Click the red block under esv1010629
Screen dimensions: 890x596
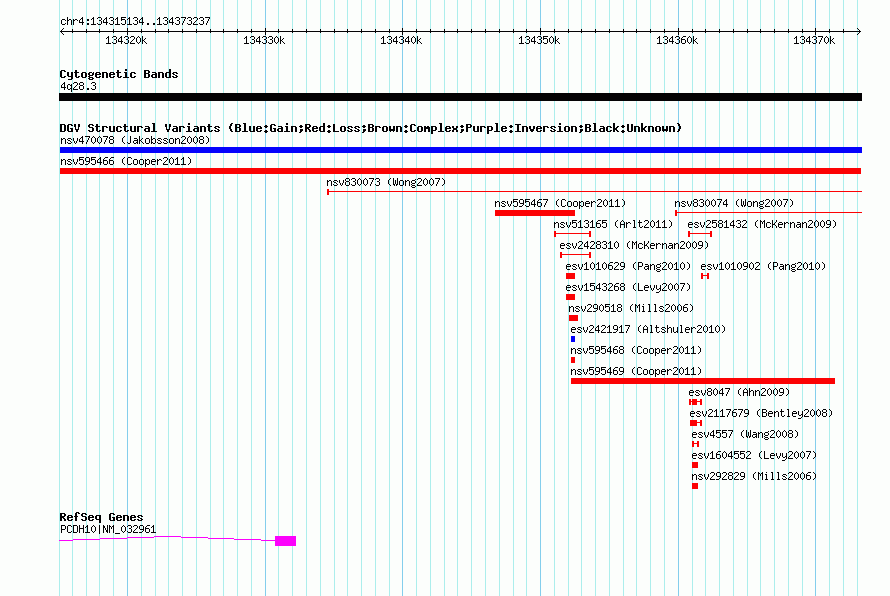pyautogui.click(x=570, y=276)
